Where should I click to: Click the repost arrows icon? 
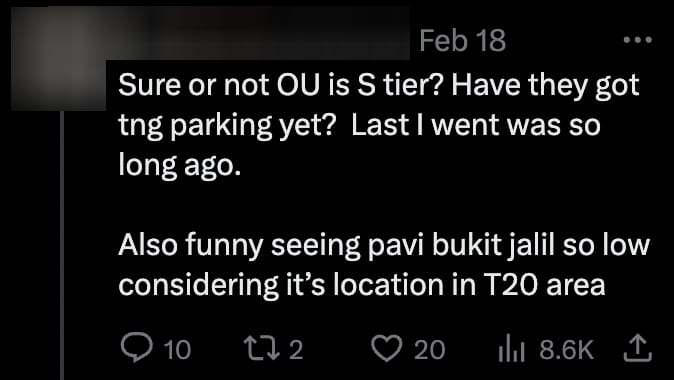pyautogui.click(x=261, y=349)
